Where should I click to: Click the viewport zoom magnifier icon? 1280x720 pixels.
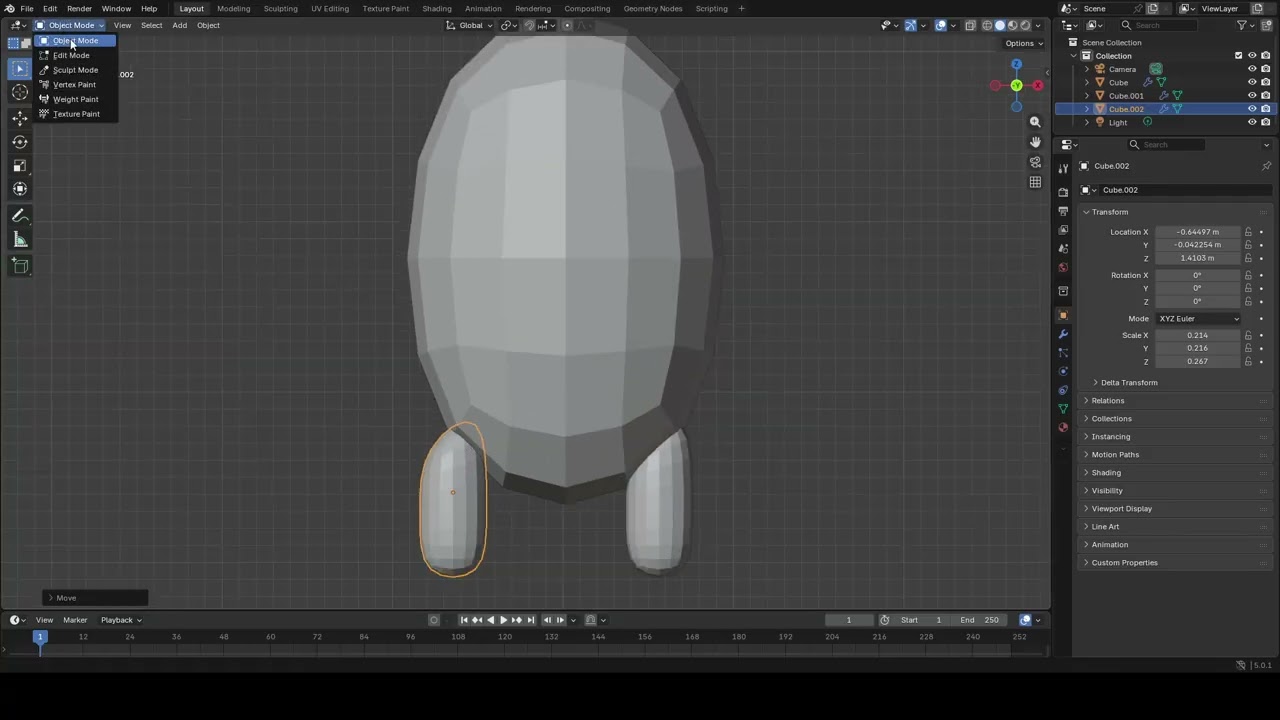[x=1035, y=122]
